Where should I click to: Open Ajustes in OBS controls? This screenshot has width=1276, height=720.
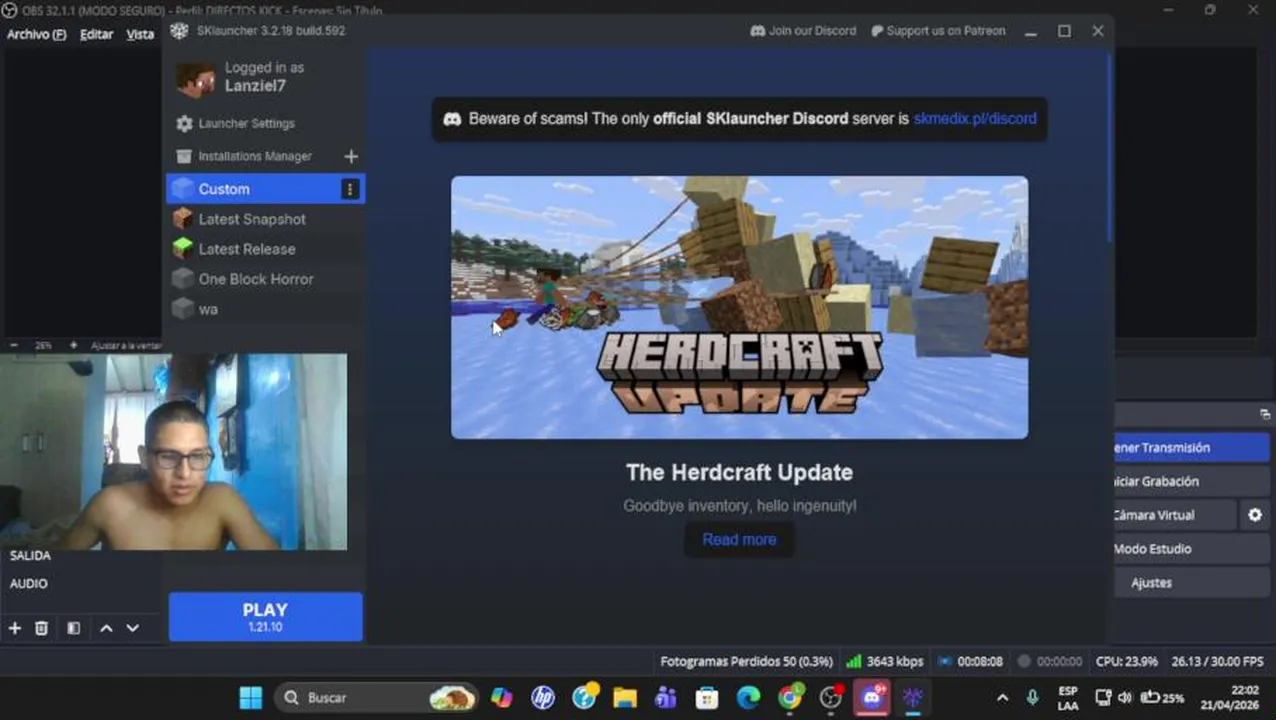(1192, 583)
